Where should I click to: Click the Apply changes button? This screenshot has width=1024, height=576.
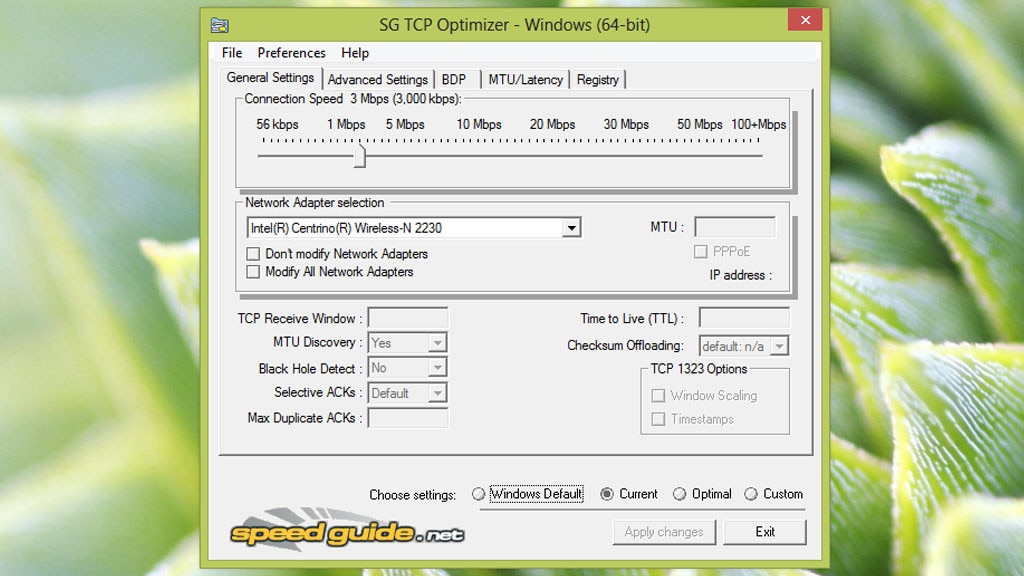(x=663, y=532)
